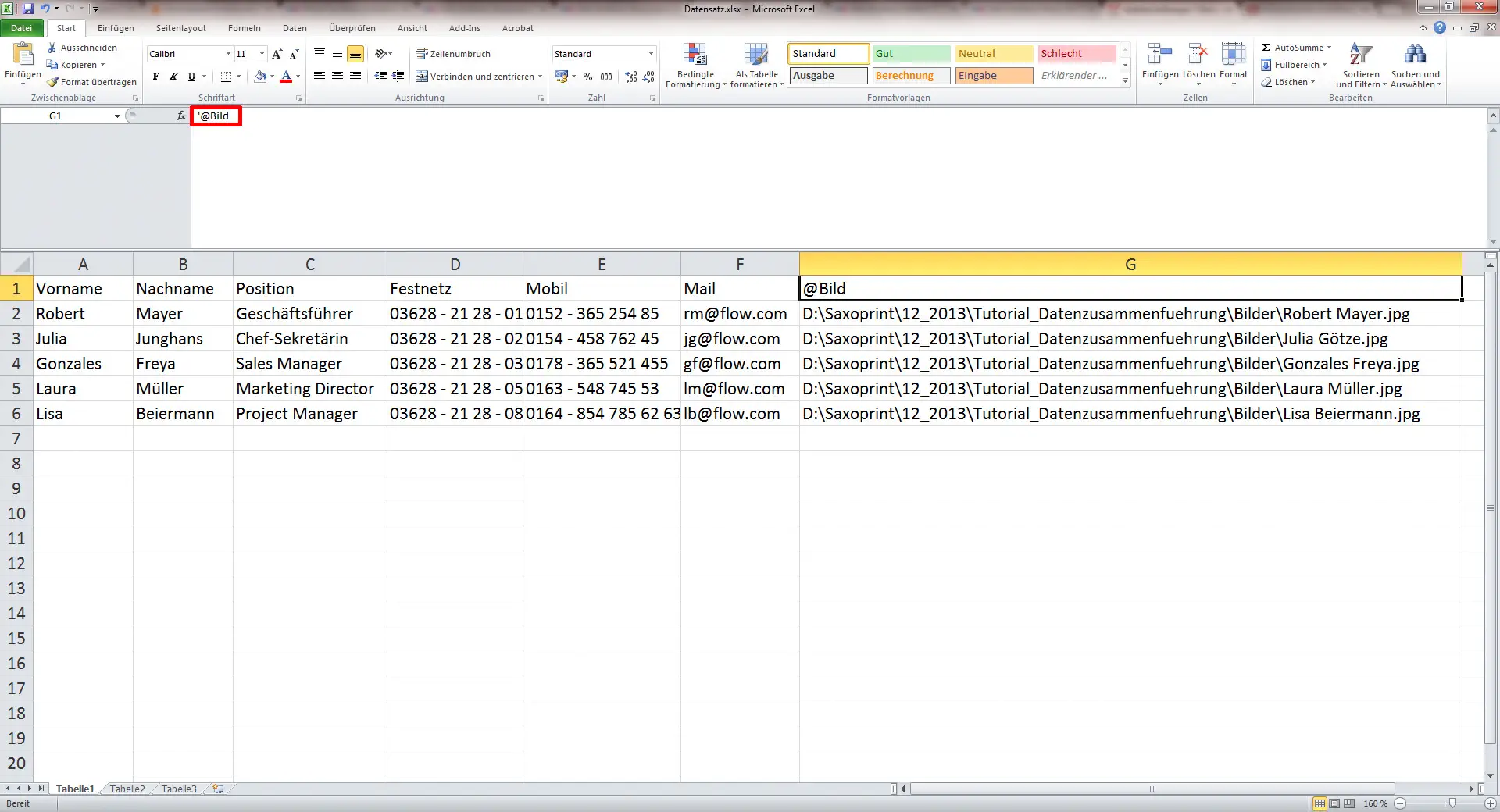Underline the selection using the U icon

pos(190,77)
